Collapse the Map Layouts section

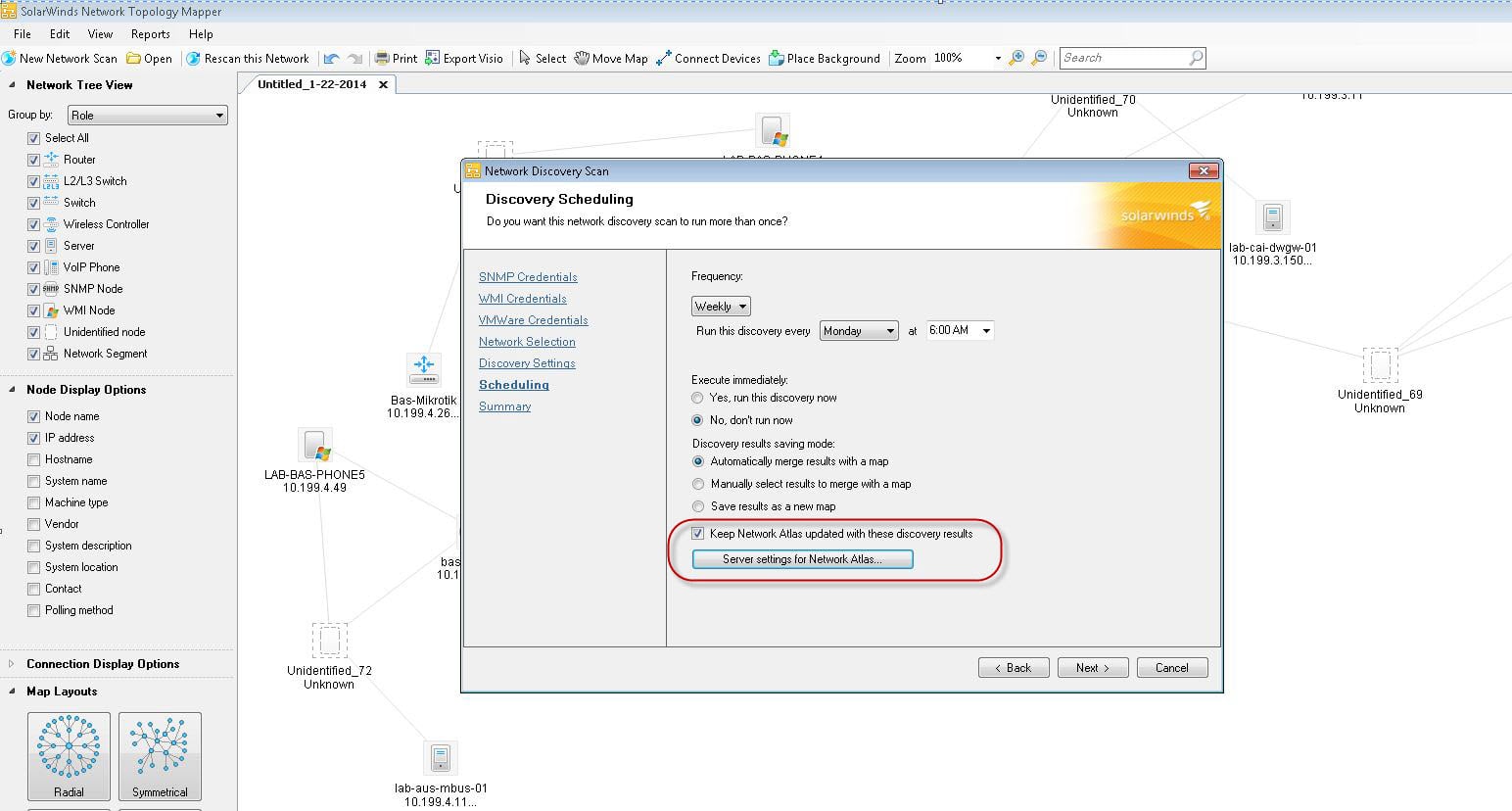[13, 692]
